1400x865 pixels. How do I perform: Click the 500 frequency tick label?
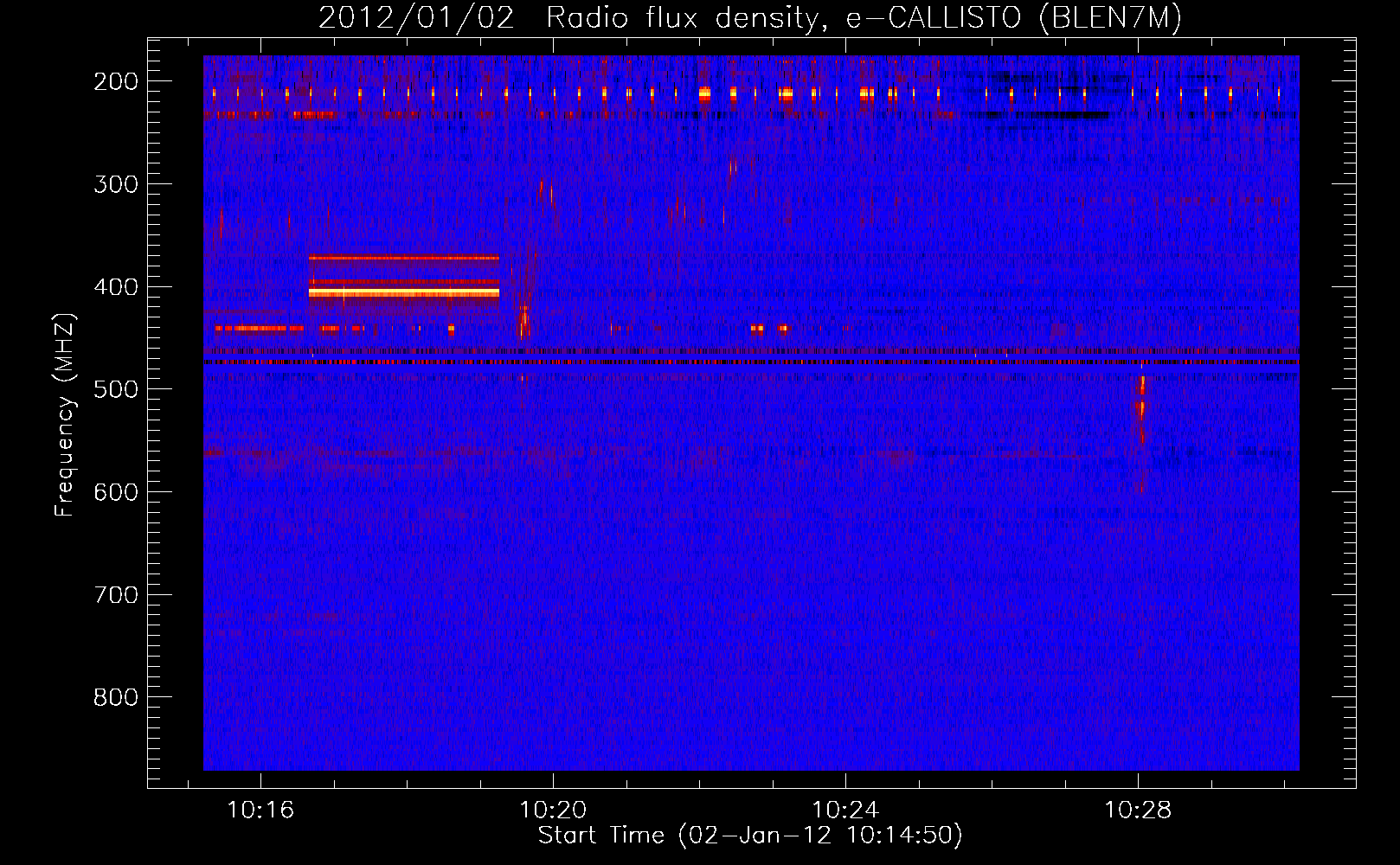[x=115, y=389]
